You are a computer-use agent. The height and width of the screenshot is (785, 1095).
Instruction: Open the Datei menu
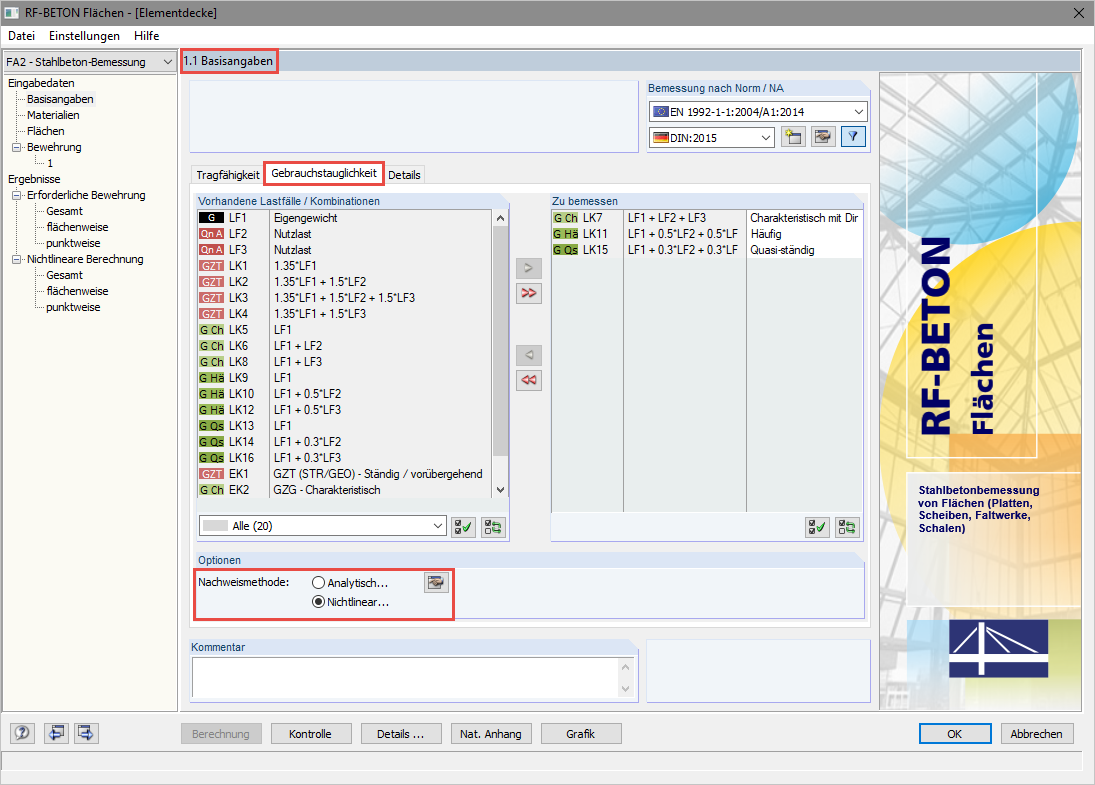tap(22, 36)
